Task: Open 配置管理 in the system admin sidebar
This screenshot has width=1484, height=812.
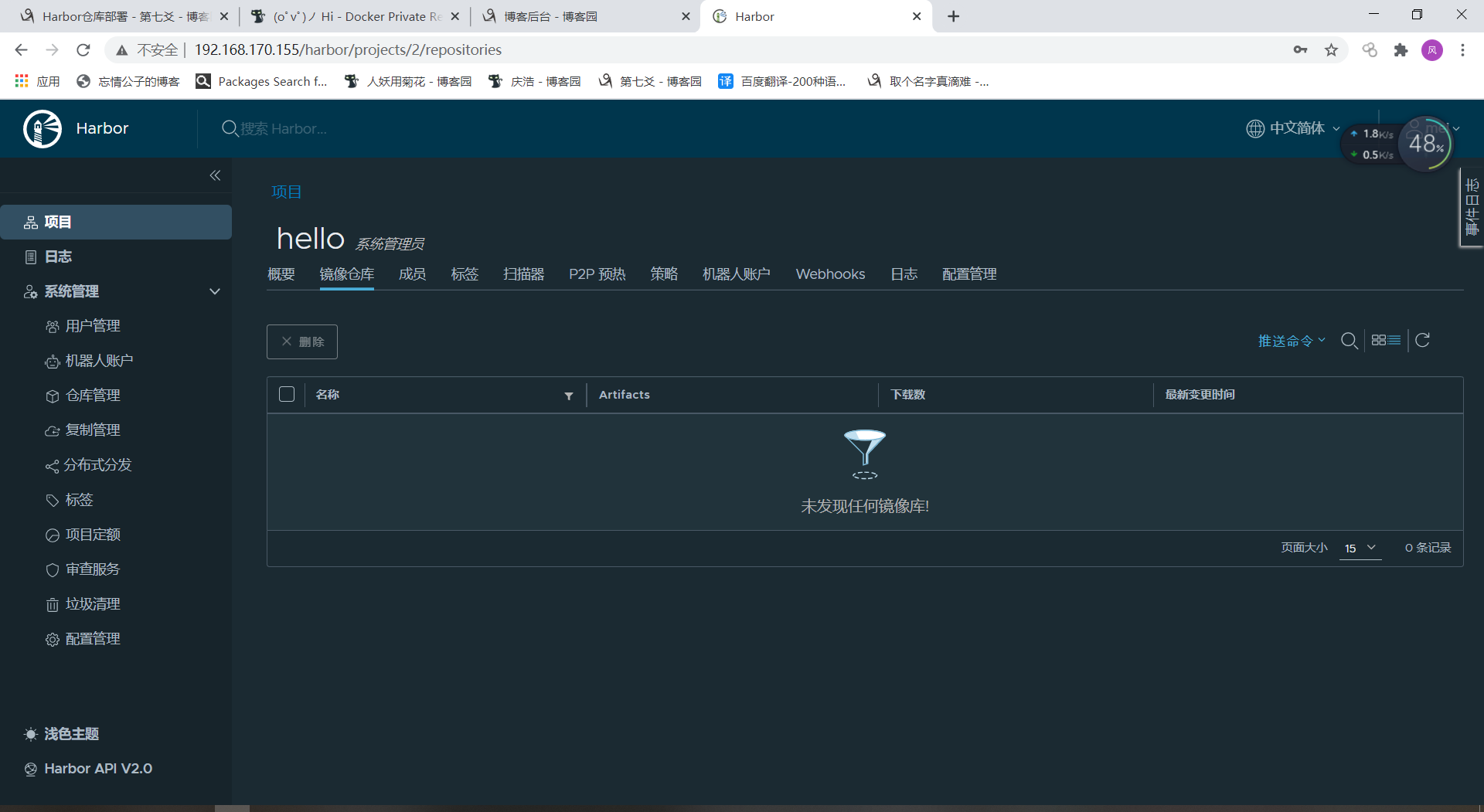Action: tap(83, 639)
